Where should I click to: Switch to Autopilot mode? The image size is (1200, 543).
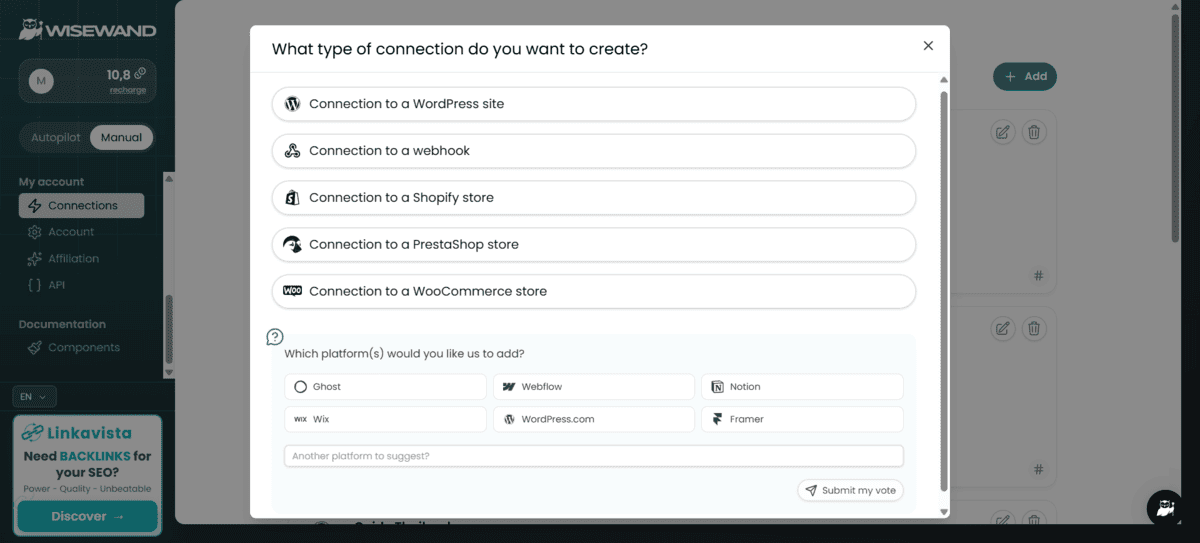pyautogui.click(x=56, y=138)
